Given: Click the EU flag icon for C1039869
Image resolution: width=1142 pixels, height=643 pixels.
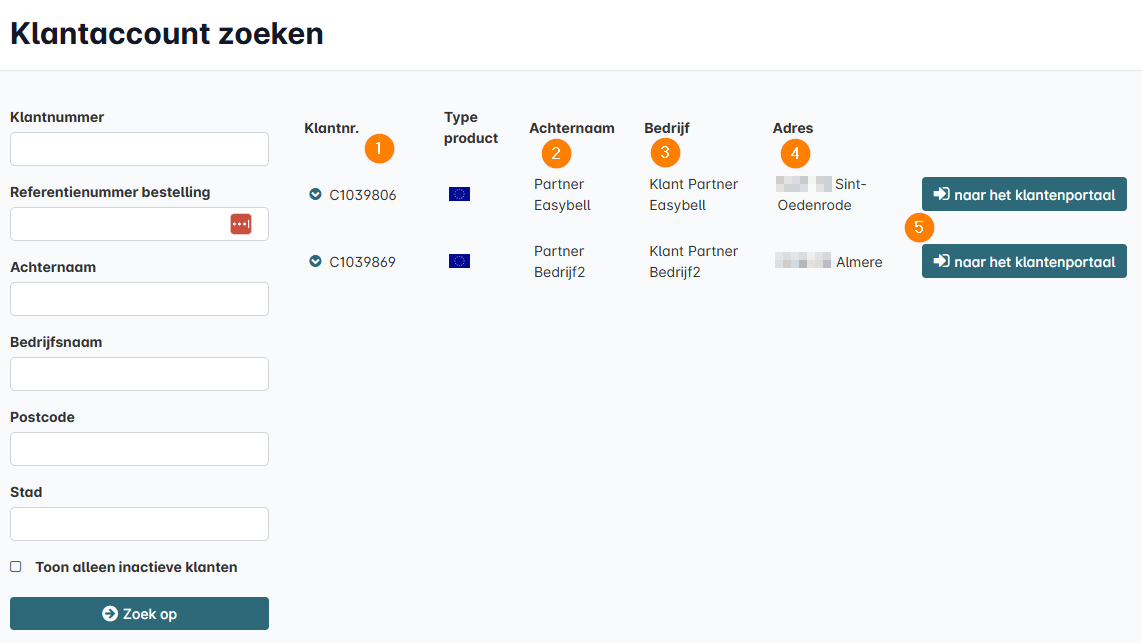Looking at the screenshot, I should point(459,261).
